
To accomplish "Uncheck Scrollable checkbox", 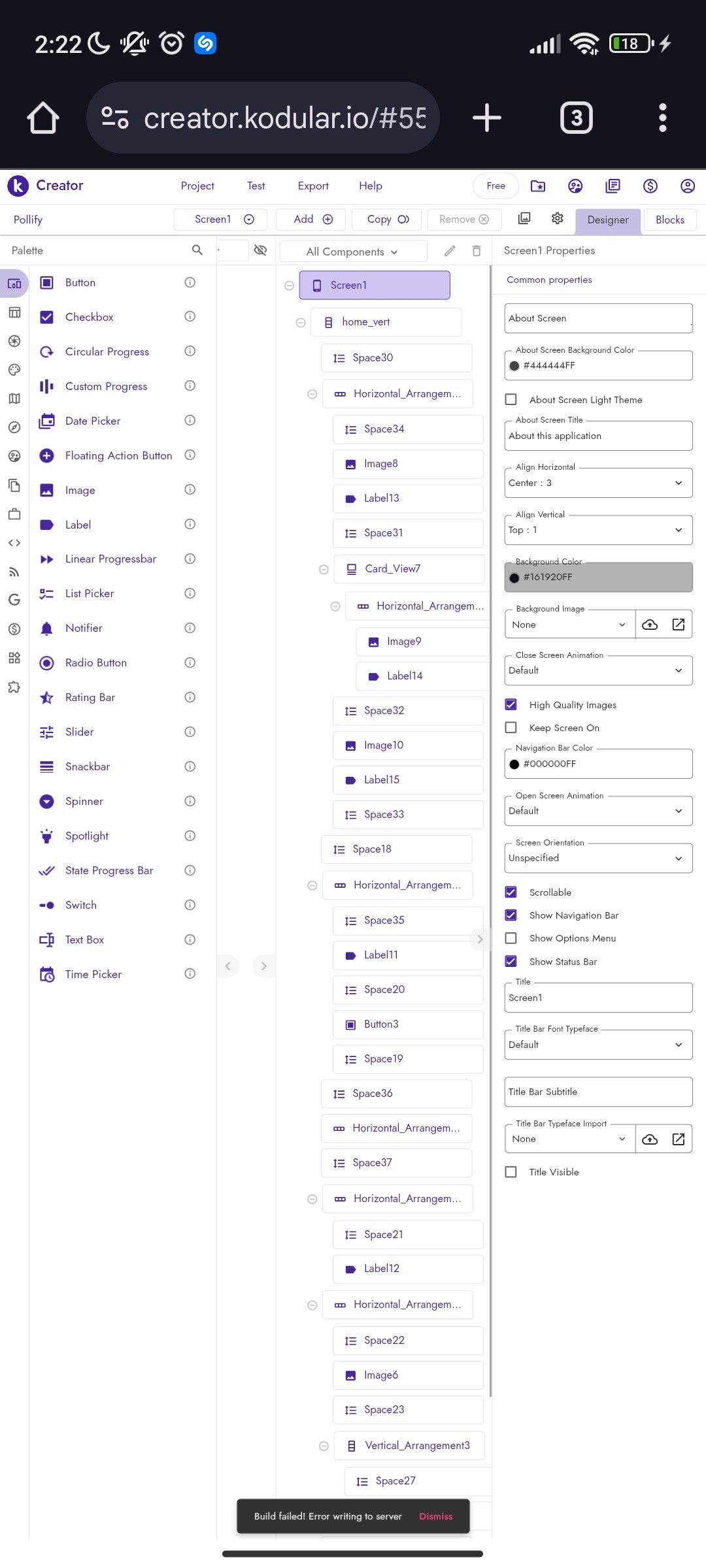I will 511,892.
